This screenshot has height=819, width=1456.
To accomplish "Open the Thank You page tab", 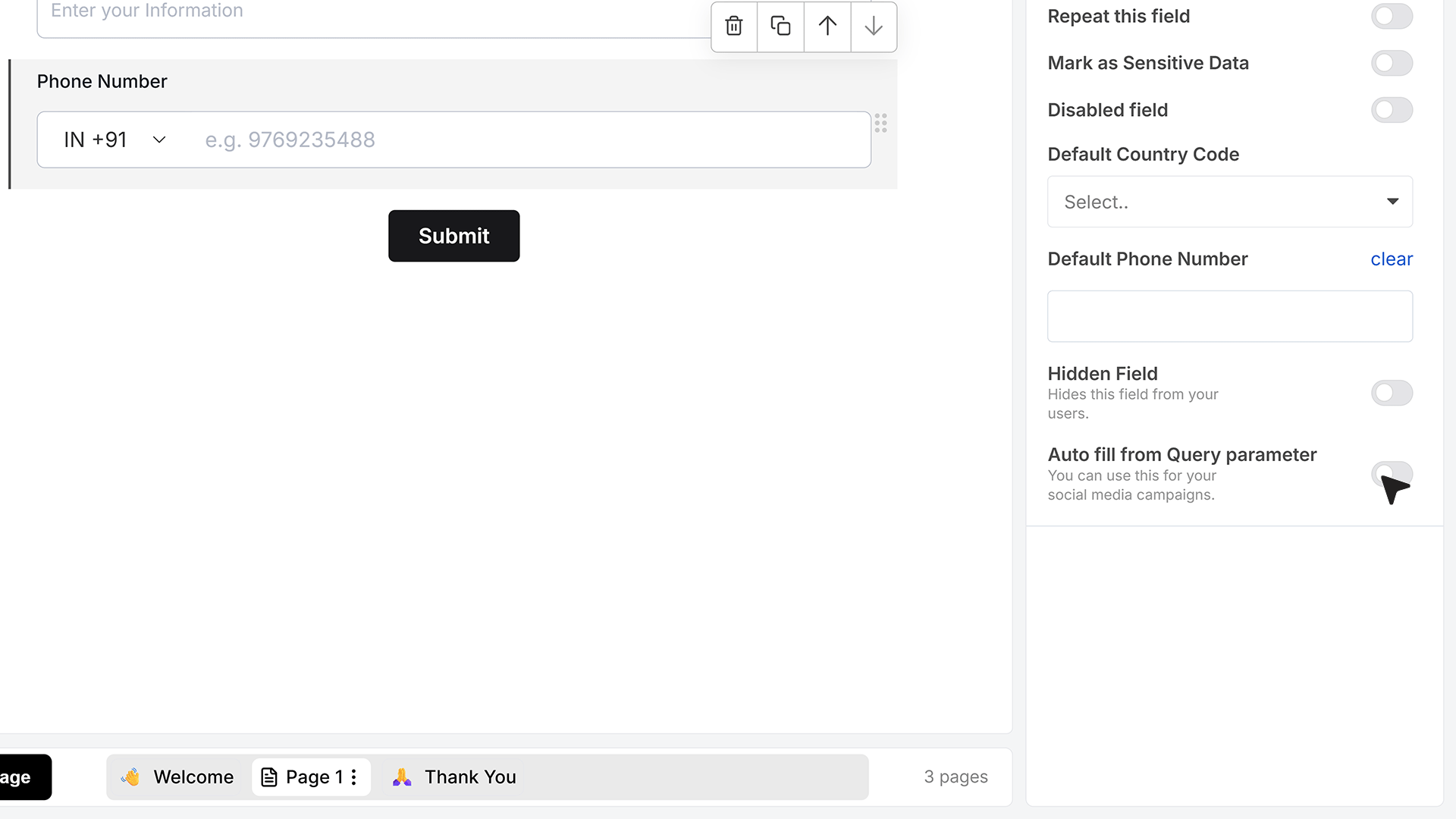I will pyautogui.click(x=454, y=777).
